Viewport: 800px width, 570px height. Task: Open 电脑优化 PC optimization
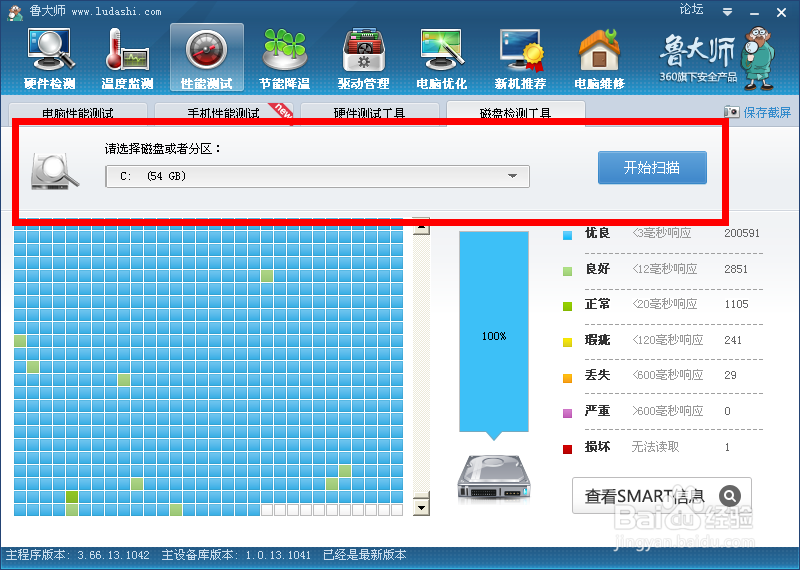click(442, 58)
